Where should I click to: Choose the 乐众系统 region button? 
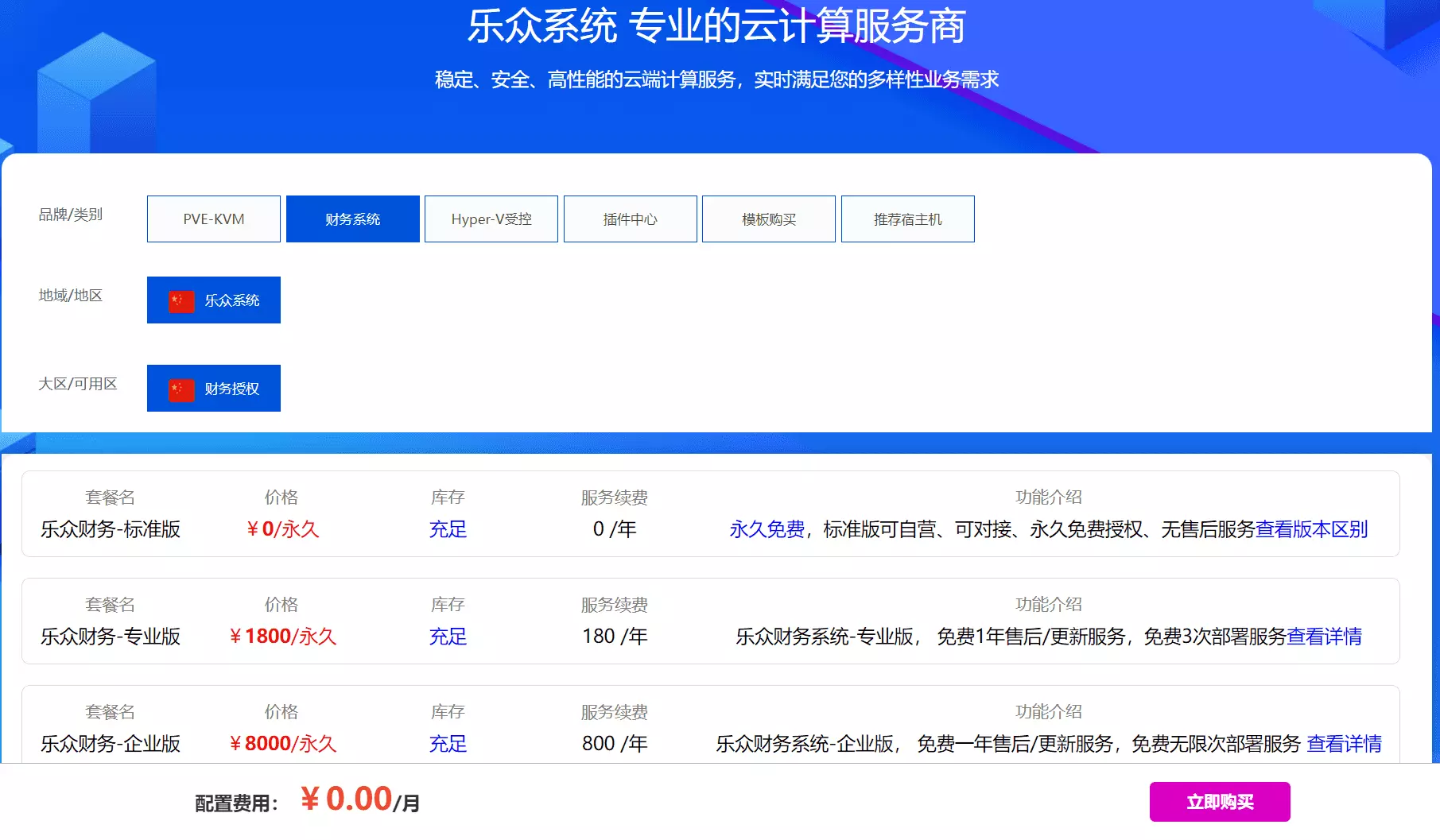click(x=214, y=300)
